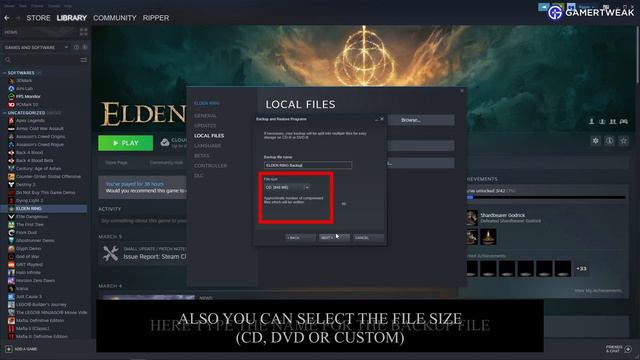Click Back in the Backup and Restore dialog

click(x=300, y=238)
